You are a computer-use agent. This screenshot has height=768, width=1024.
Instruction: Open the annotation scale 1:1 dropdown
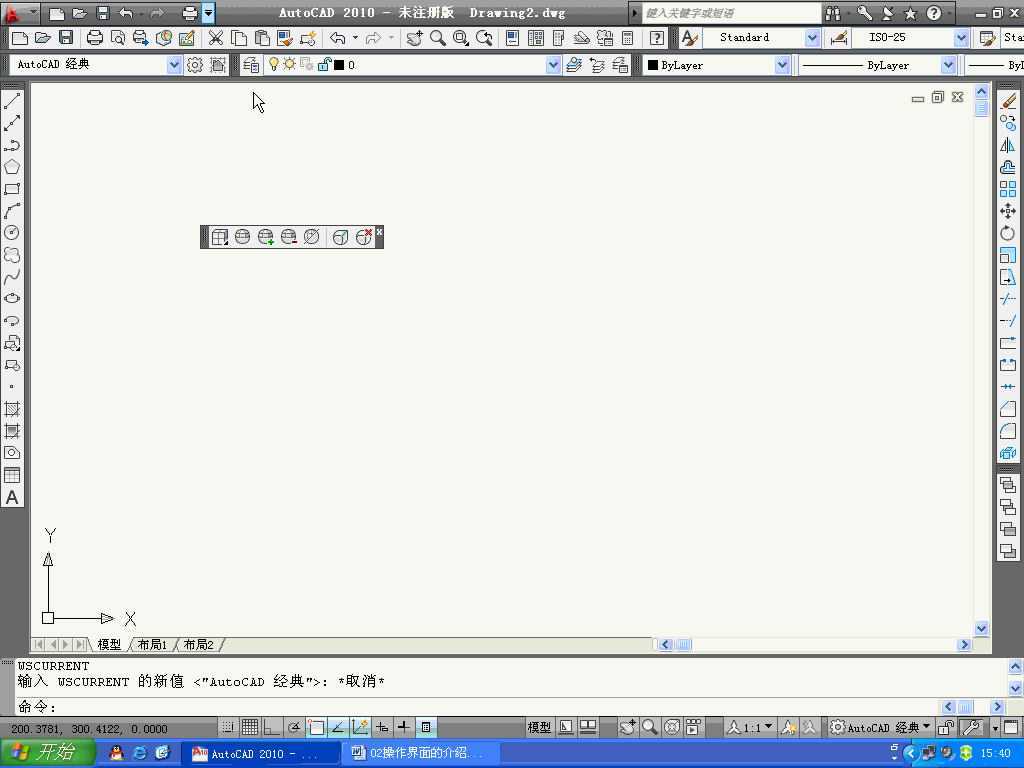point(752,727)
